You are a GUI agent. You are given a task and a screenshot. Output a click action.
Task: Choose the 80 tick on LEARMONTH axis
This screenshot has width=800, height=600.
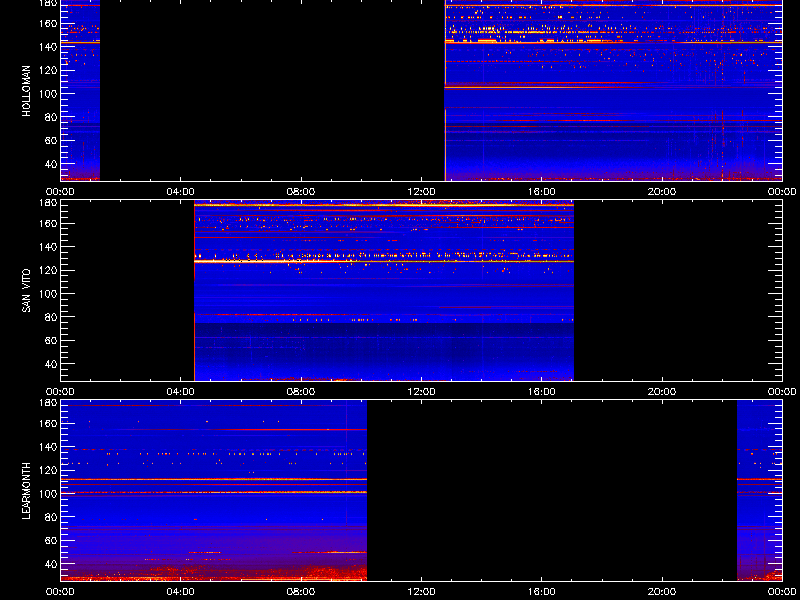(x=51, y=517)
